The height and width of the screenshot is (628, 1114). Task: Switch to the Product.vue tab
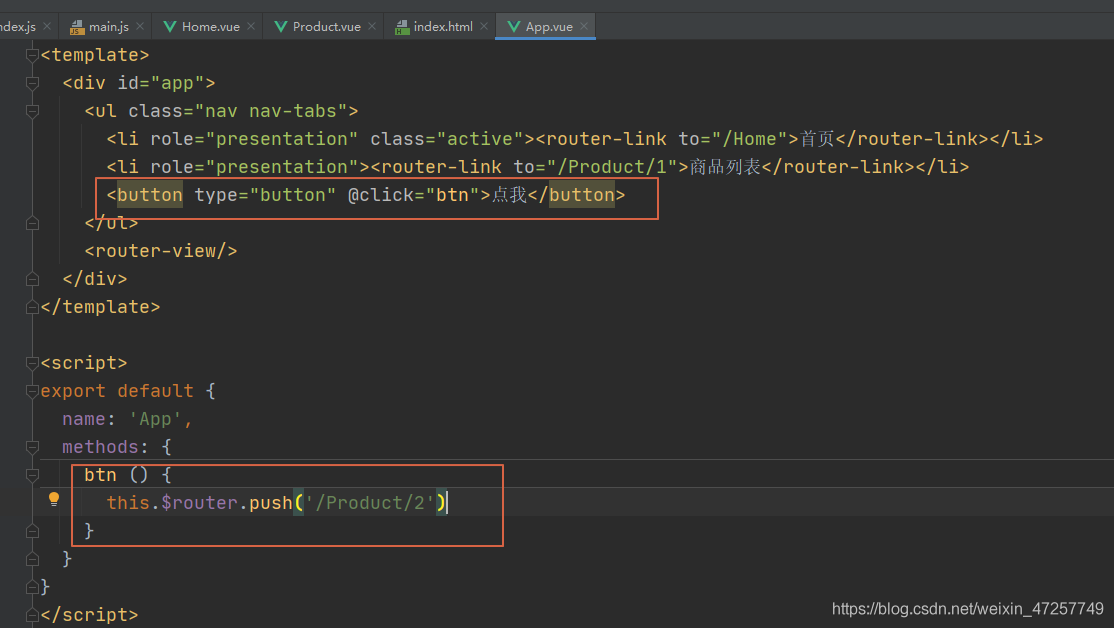tap(326, 26)
